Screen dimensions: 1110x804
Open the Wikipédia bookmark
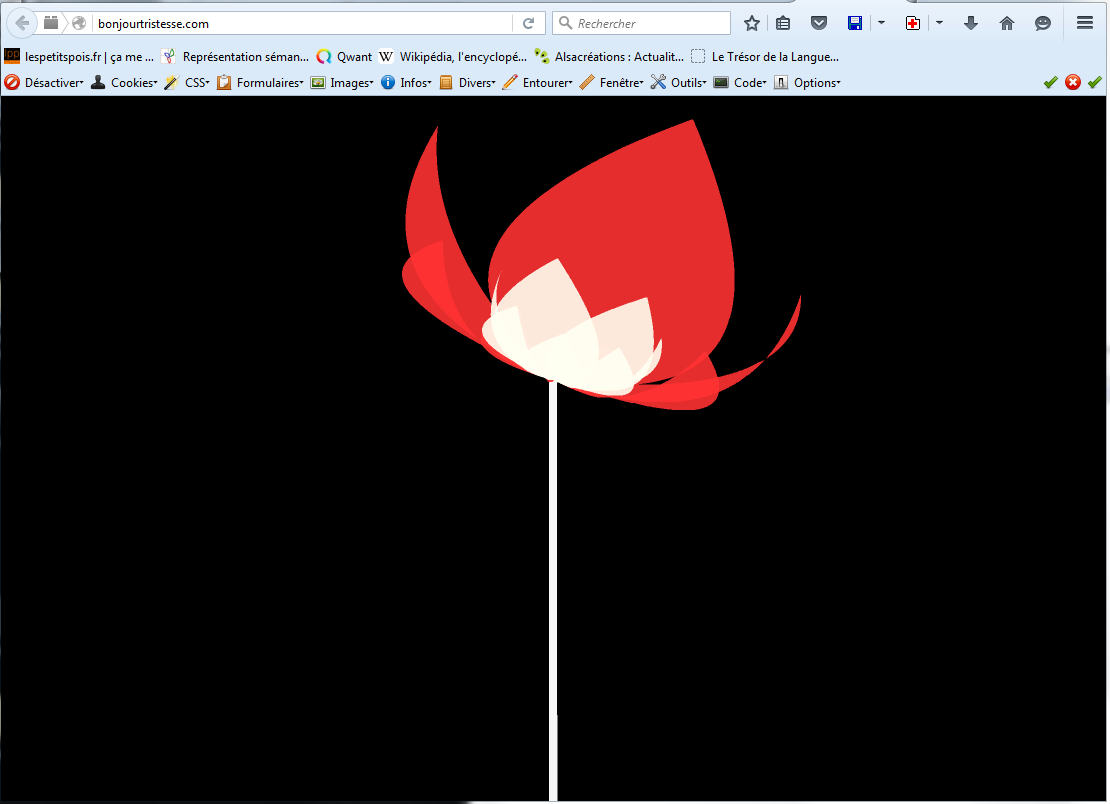453,57
